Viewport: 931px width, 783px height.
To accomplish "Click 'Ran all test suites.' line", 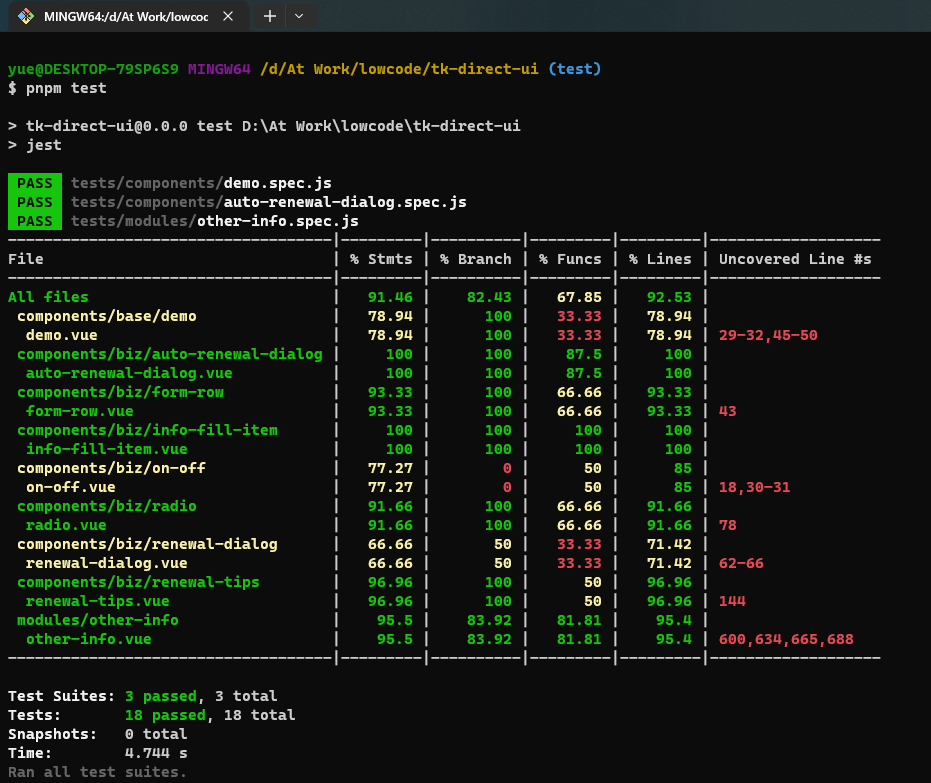I will (x=97, y=772).
